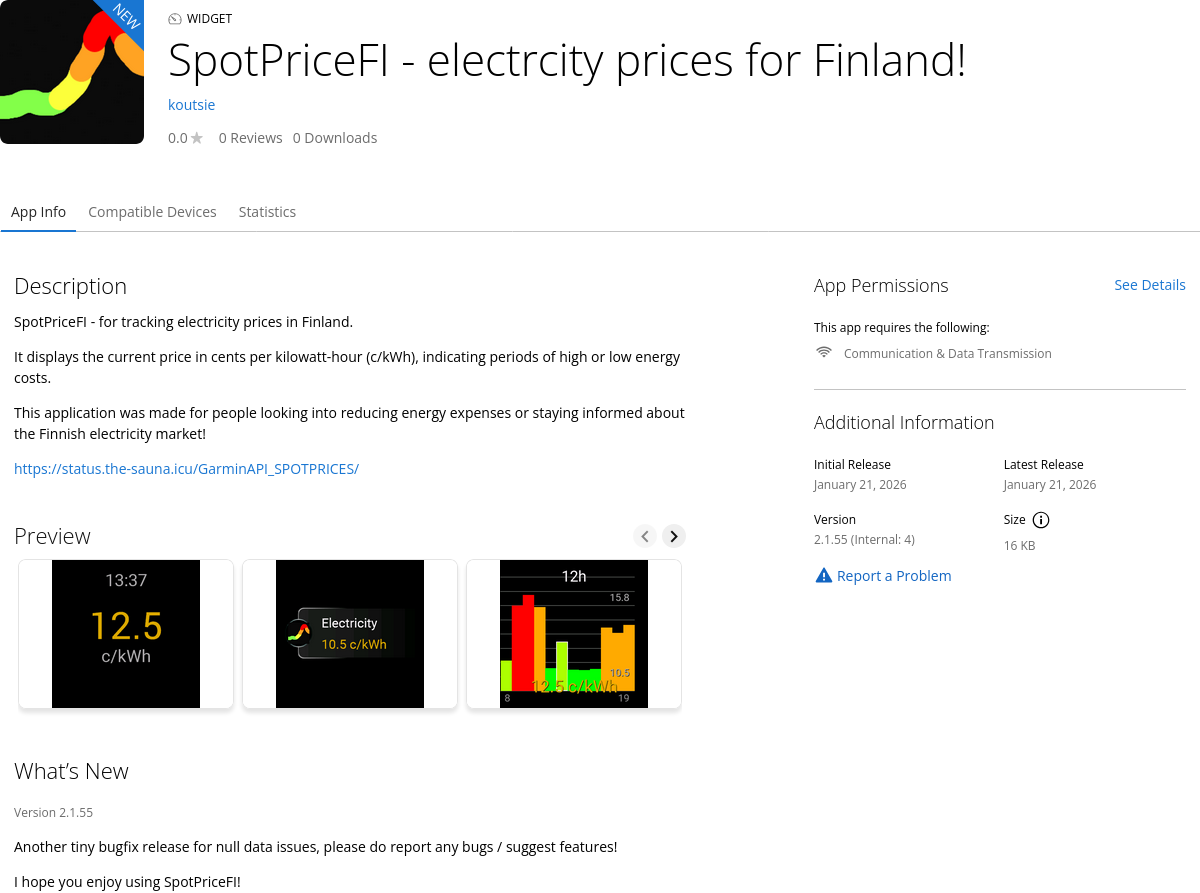1200x893 pixels.
Task: Click the warning triangle report icon
Action: click(x=824, y=576)
